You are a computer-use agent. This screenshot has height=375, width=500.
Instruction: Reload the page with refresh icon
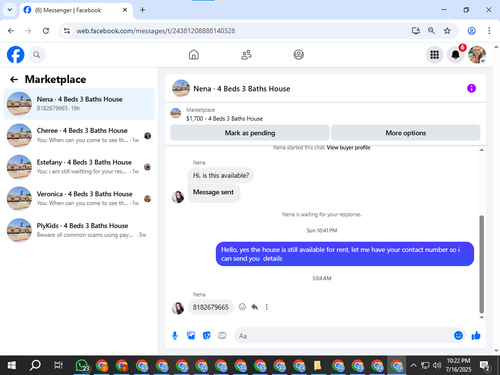point(46,31)
